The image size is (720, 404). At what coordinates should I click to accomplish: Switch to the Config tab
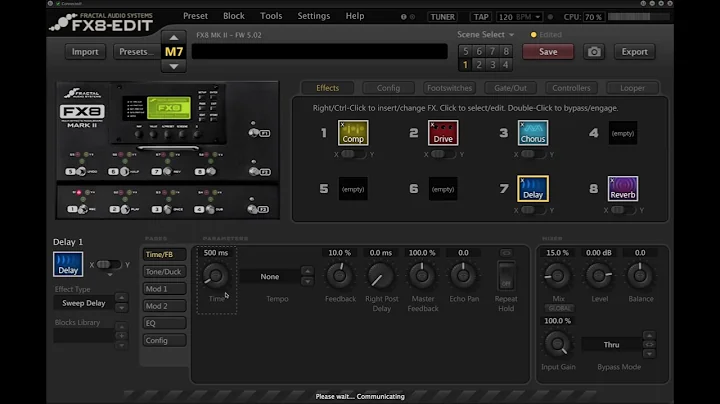(x=388, y=88)
